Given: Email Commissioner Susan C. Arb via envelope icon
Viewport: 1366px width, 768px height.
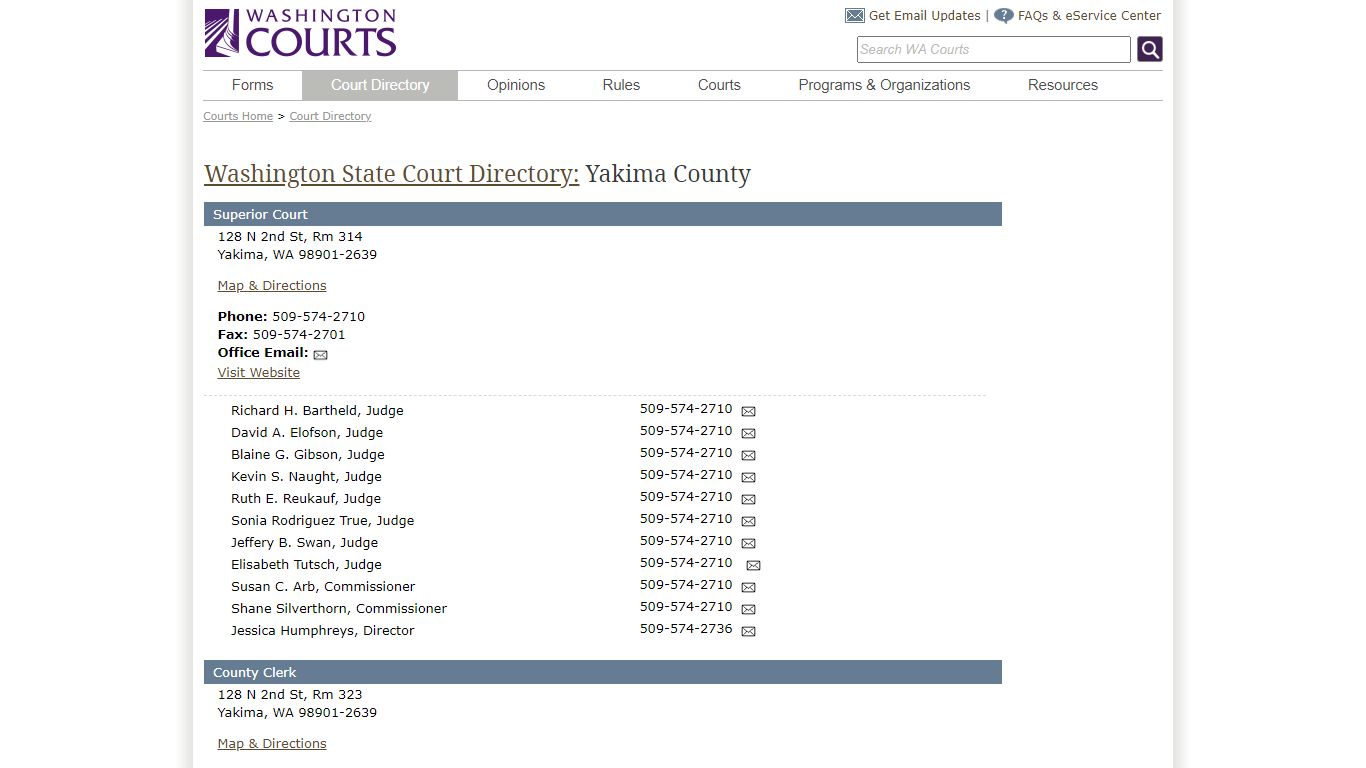Looking at the screenshot, I should (x=748, y=587).
